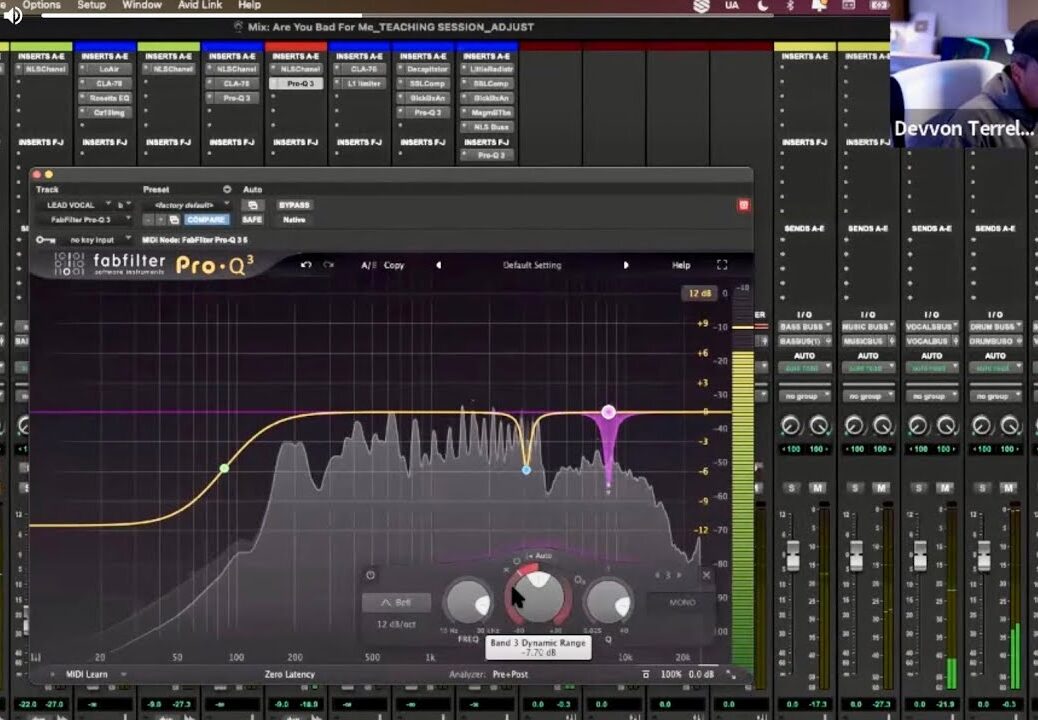Viewport: 1038px width, 720px height.
Task: Open Analyzer Pre+Post settings
Action: tap(510, 674)
